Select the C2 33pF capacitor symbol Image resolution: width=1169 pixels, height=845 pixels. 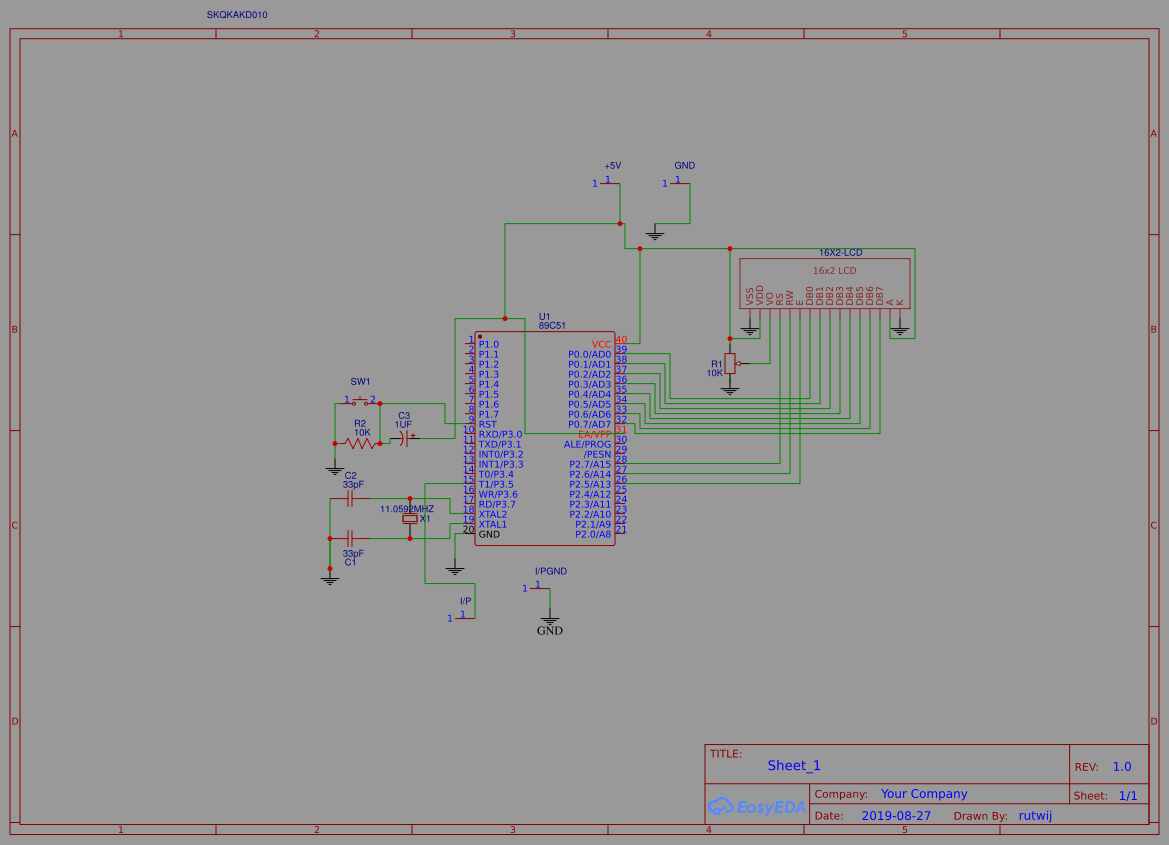pyautogui.click(x=350, y=499)
